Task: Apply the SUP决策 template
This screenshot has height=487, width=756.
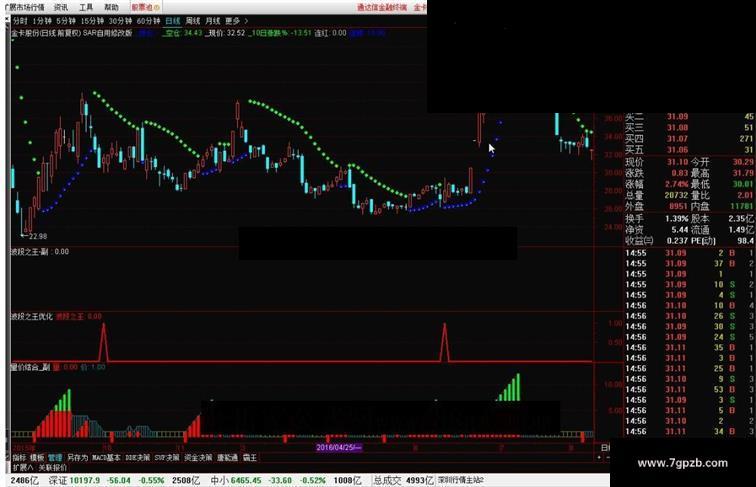Action: click(x=167, y=458)
